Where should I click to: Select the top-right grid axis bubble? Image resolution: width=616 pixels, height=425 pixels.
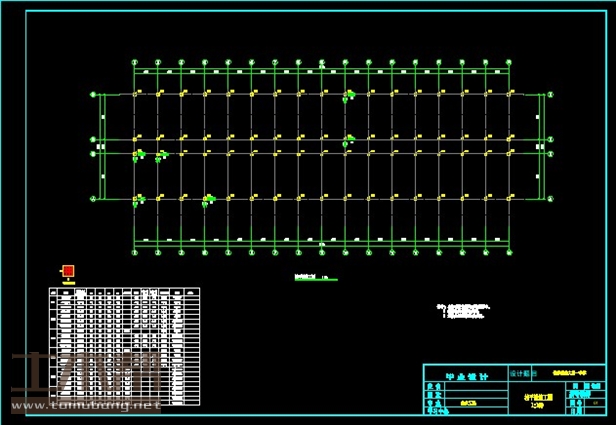(508, 61)
